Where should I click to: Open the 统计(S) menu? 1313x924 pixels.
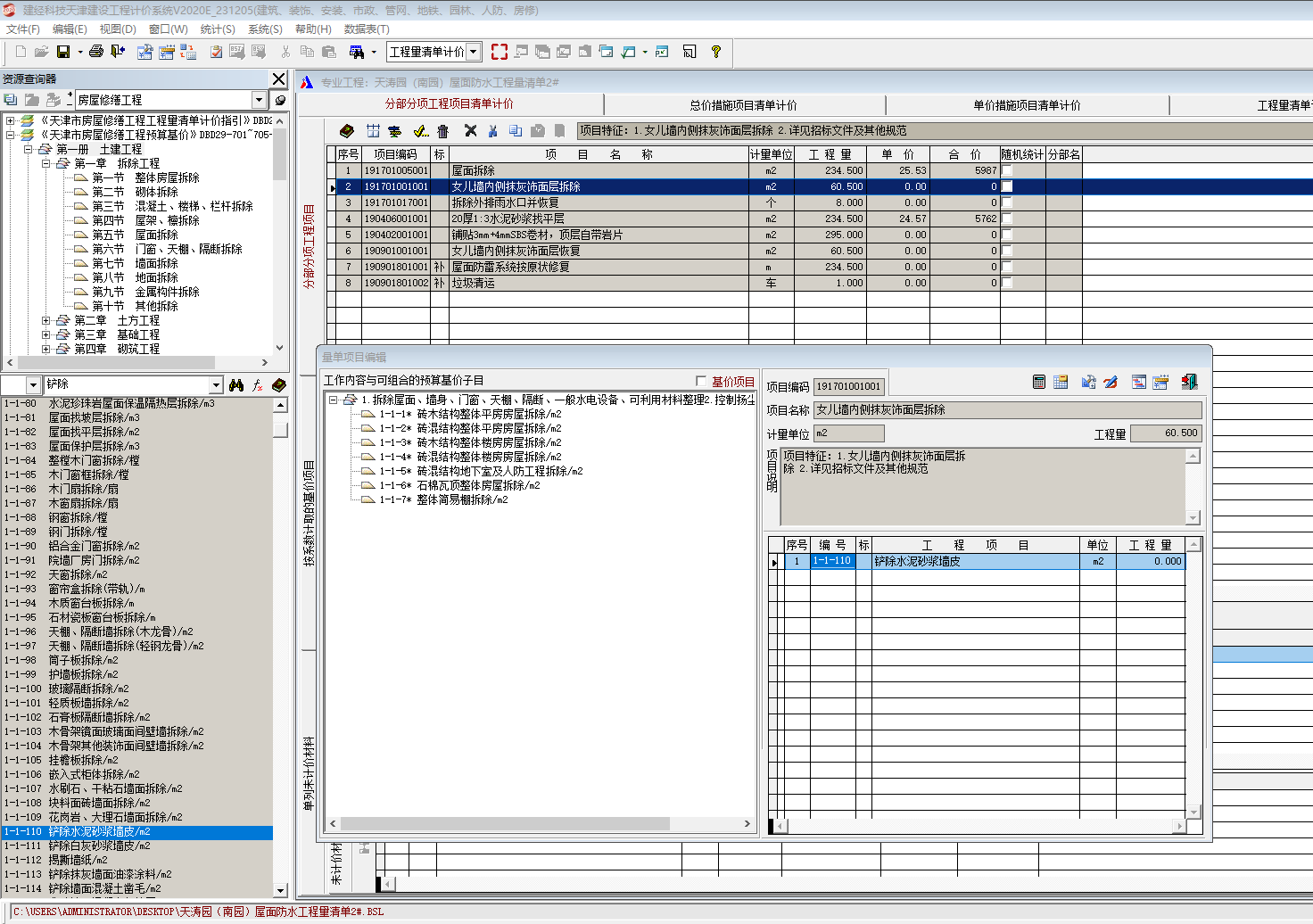[x=218, y=29]
